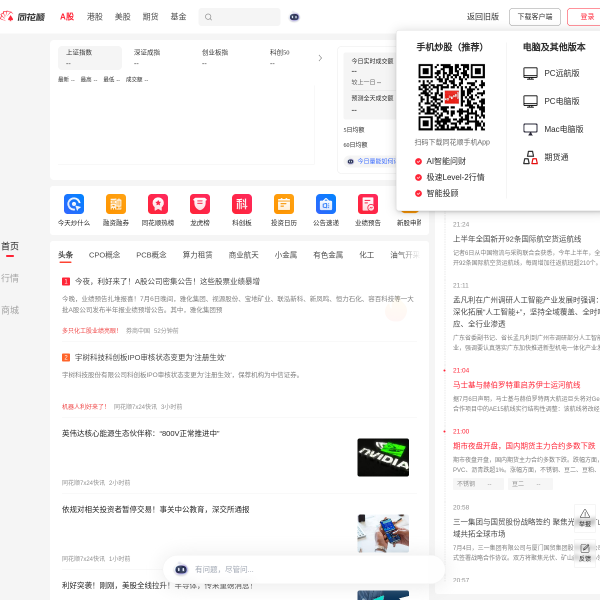Click the 多只化工股业绩亮眼 red tag
This screenshot has height=600, width=600.
pos(90,331)
